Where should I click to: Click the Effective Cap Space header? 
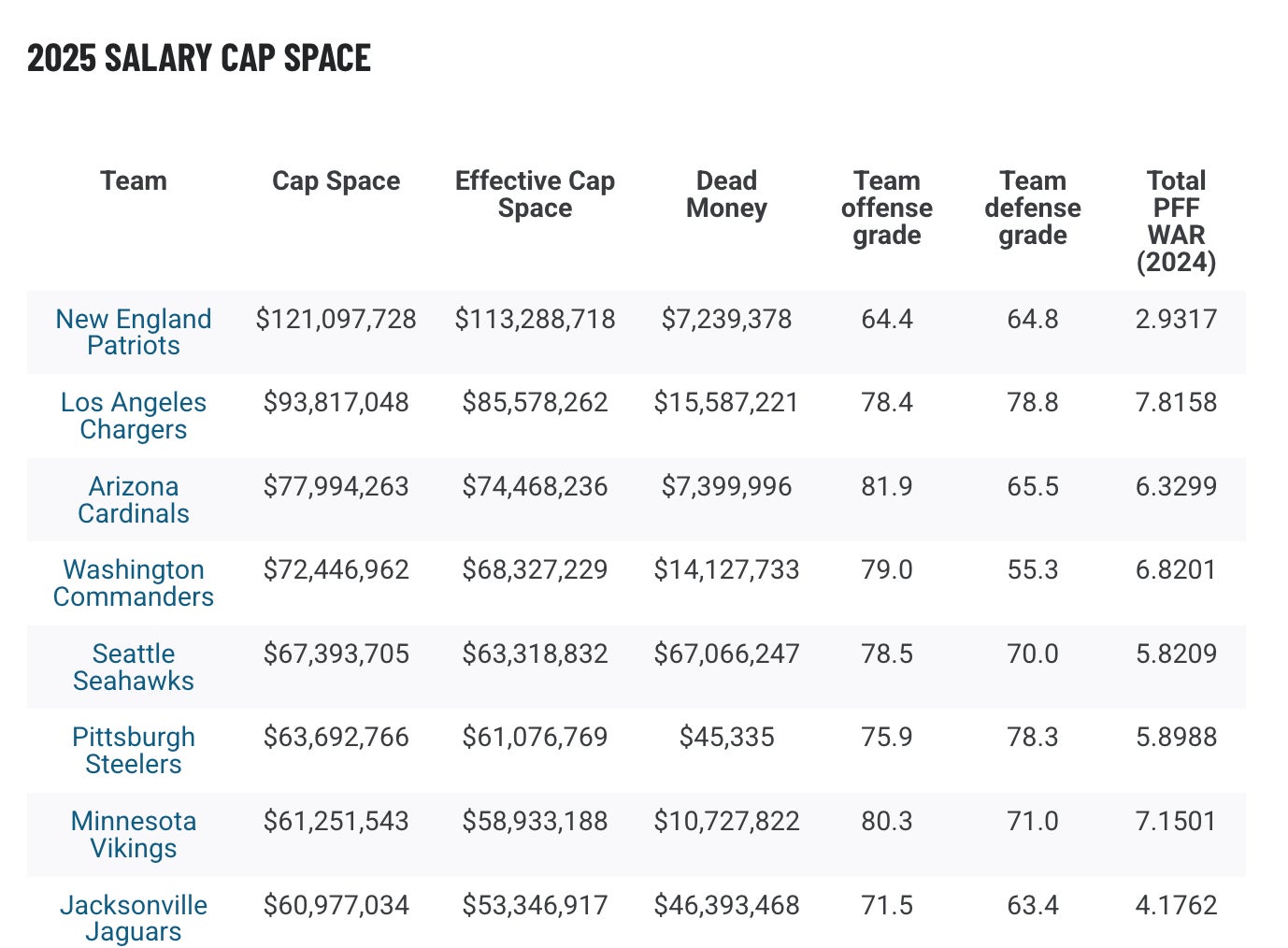[535, 194]
